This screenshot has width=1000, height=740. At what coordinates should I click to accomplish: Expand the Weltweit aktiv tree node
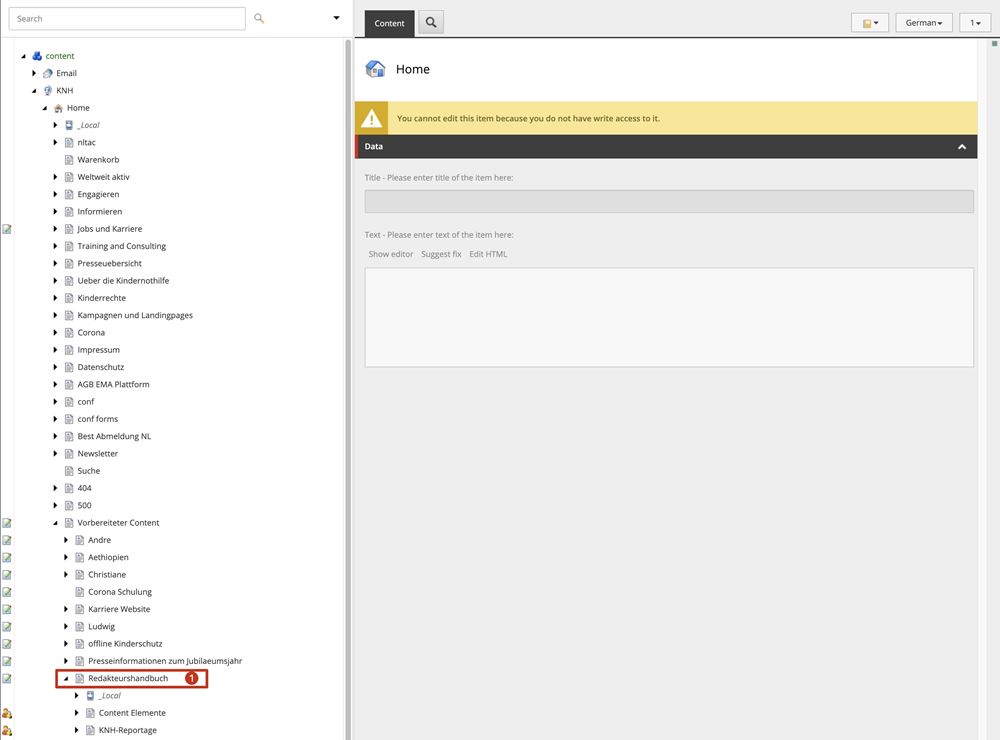point(56,177)
